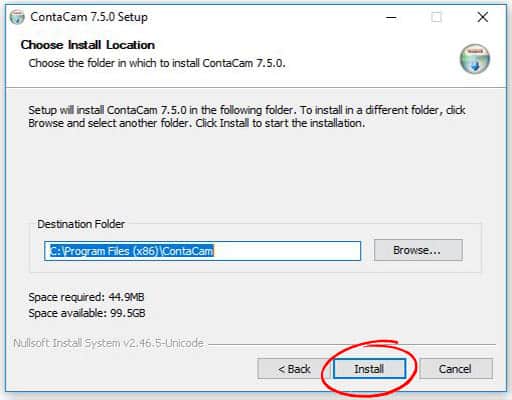Click the ContaCam 7.5.0 Setup title text
This screenshot has width=512, height=400.
pos(89,17)
